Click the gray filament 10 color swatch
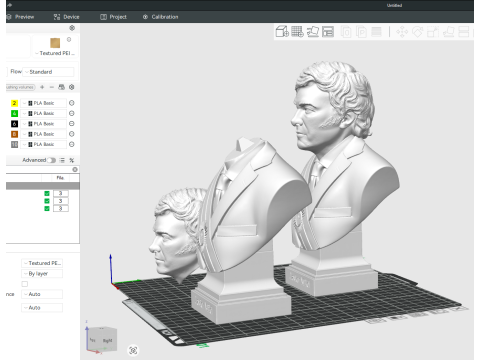The width and height of the screenshot is (480, 360). point(14,144)
